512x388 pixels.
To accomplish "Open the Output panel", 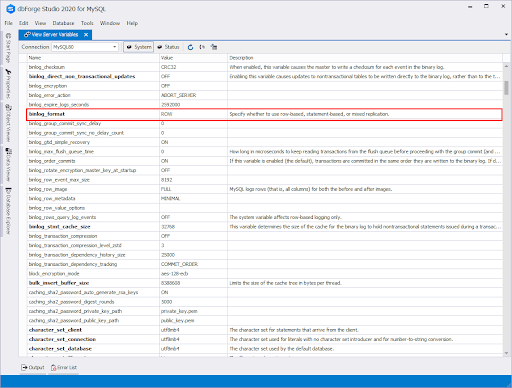I will (33, 367).
